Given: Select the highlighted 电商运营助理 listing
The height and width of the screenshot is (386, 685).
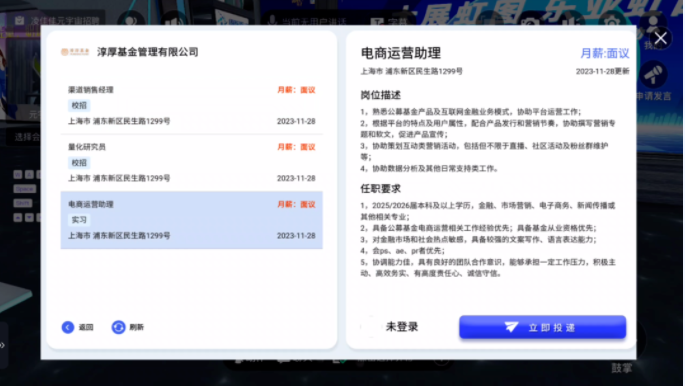Looking at the screenshot, I should (192, 220).
